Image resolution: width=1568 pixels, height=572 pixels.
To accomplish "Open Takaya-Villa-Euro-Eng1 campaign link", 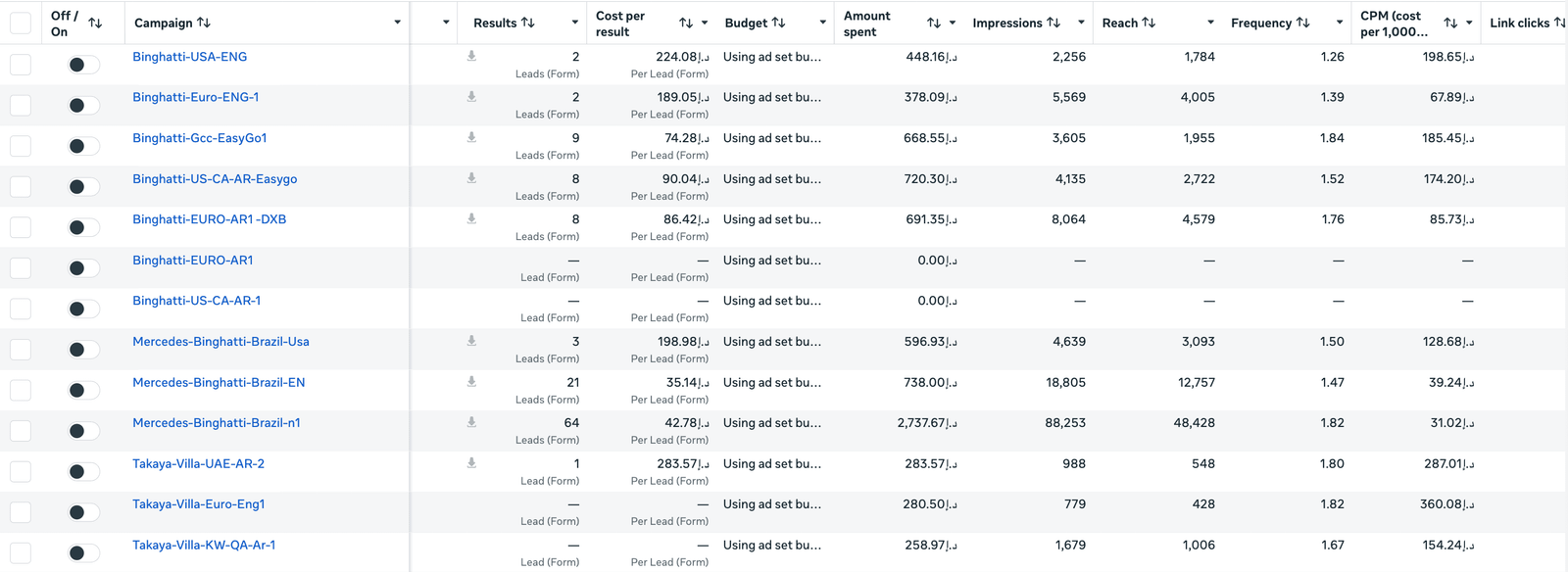I will tap(199, 504).
